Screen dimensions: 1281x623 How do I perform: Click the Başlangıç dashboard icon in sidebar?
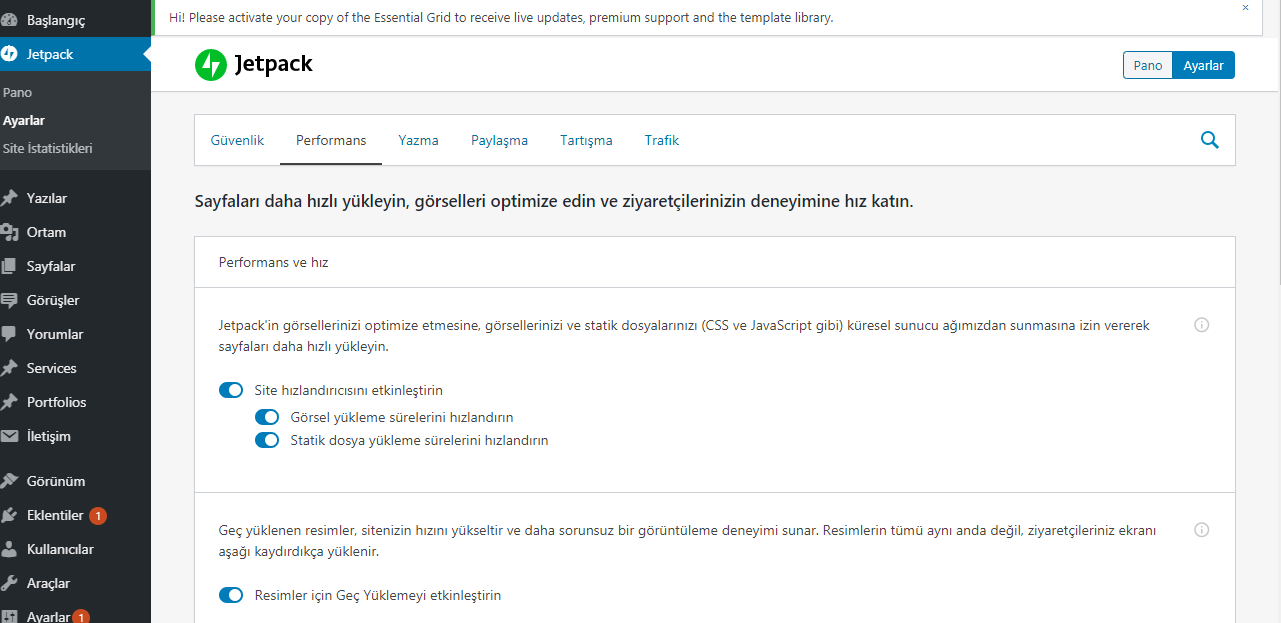[10, 20]
